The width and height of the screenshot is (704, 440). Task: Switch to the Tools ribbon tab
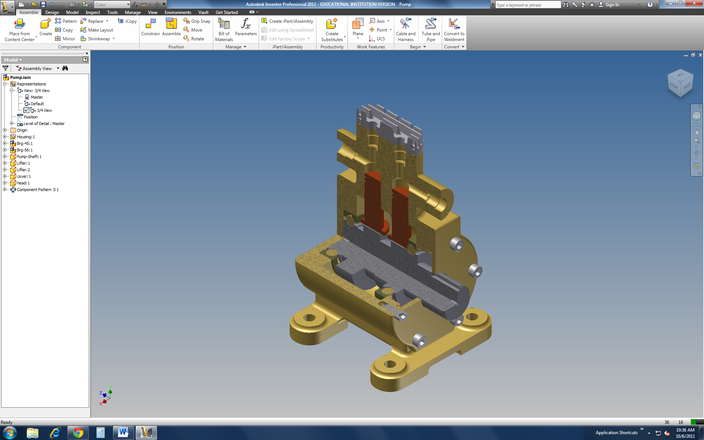tap(112, 12)
